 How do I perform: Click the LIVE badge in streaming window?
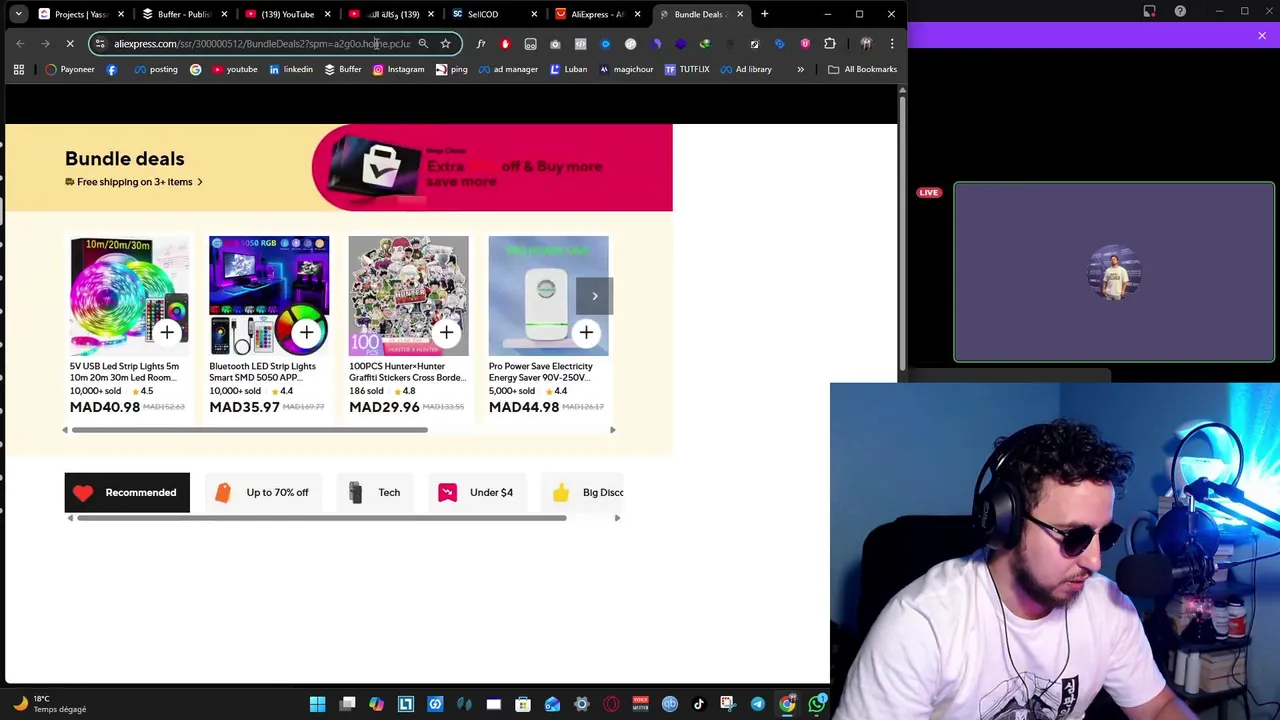click(929, 193)
